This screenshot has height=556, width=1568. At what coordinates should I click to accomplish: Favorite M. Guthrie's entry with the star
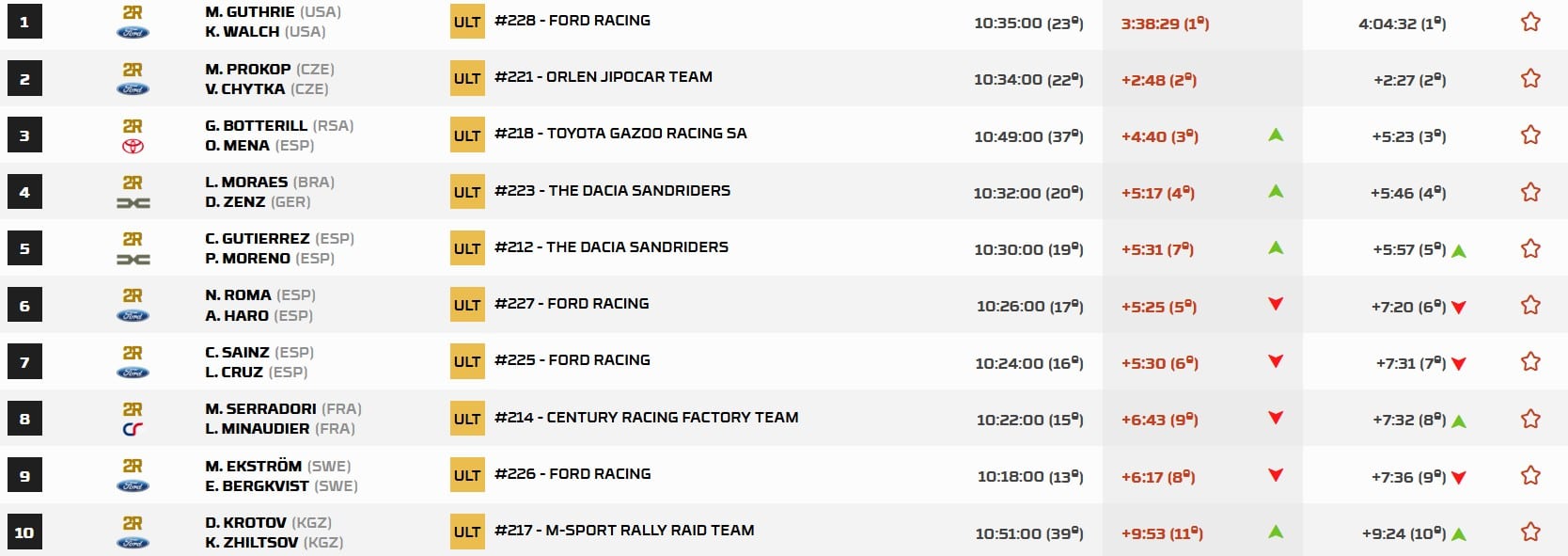click(x=1530, y=22)
